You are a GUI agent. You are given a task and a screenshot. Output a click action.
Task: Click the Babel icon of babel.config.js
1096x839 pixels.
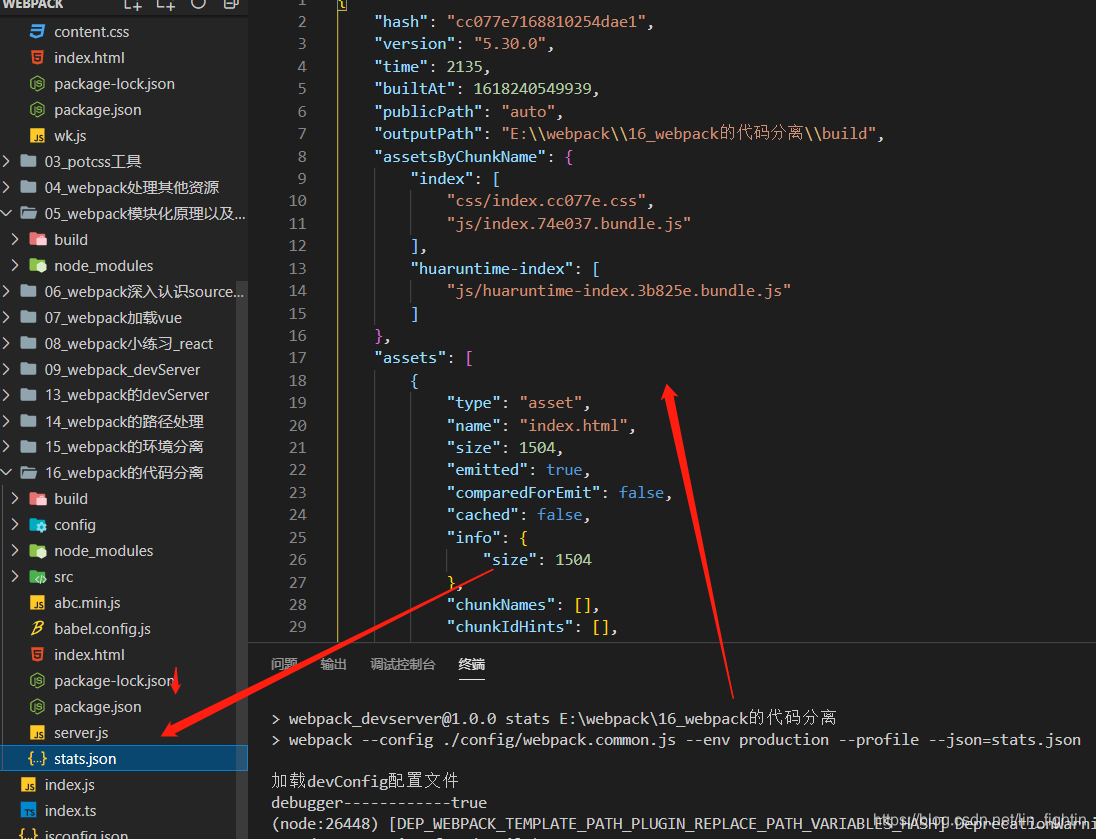[x=37, y=629]
